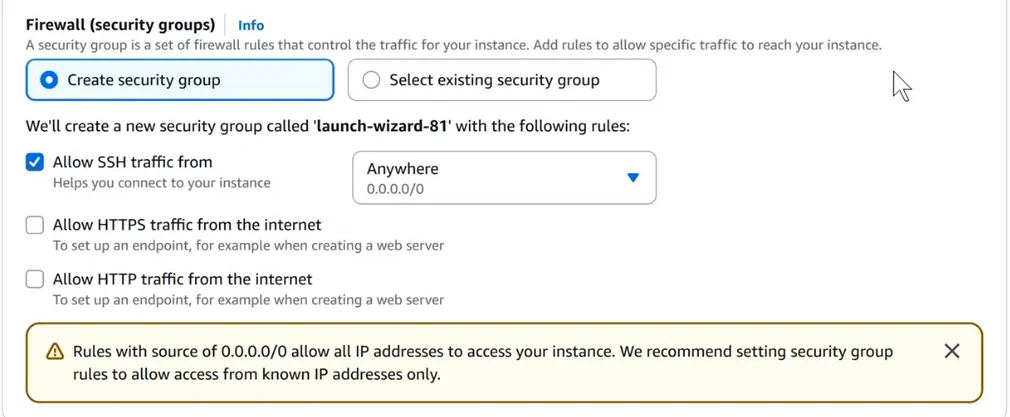This screenshot has width=1010, height=417.
Task: Enable Allow HTTP traffic from the internet
Action: point(35,280)
